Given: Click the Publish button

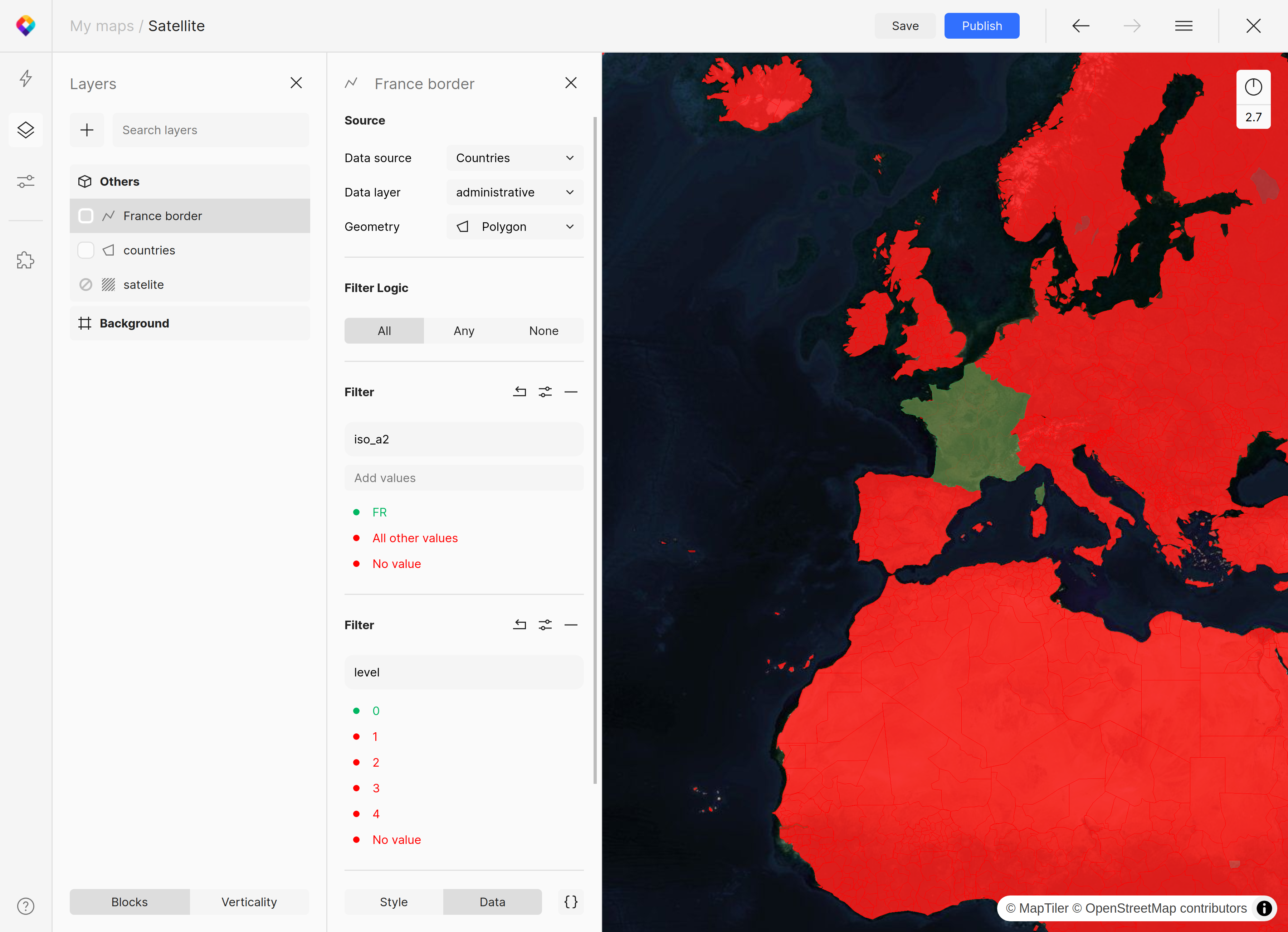Looking at the screenshot, I should pos(981,26).
